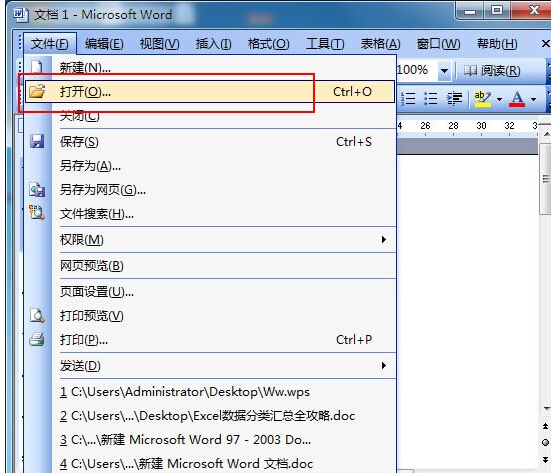Click the Print Preview magnifier icon
Image resolution: width=551 pixels, height=473 pixels.
pyautogui.click(x=37, y=316)
